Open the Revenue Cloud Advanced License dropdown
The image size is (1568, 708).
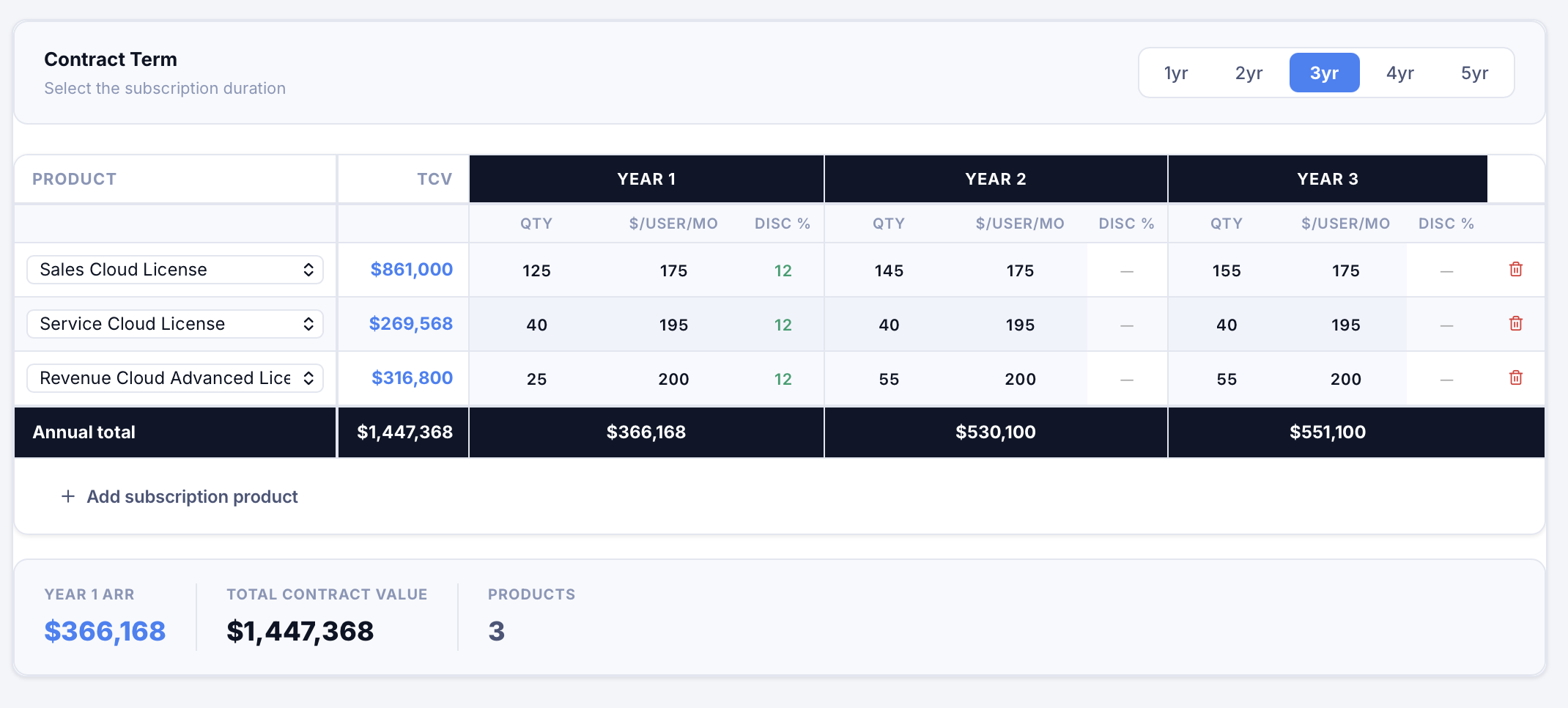coord(175,378)
